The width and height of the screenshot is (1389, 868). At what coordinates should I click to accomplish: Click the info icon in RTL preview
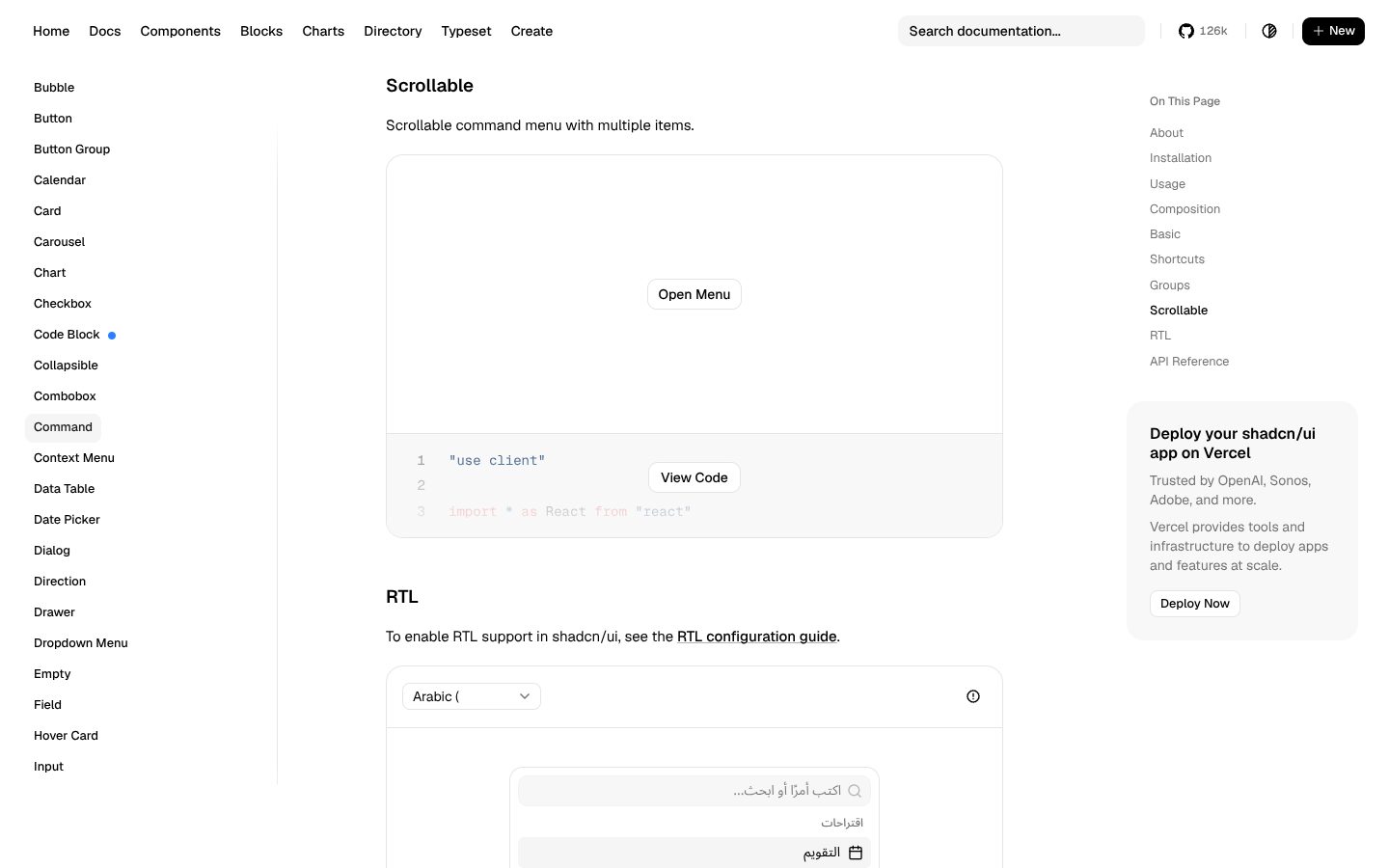point(973,696)
